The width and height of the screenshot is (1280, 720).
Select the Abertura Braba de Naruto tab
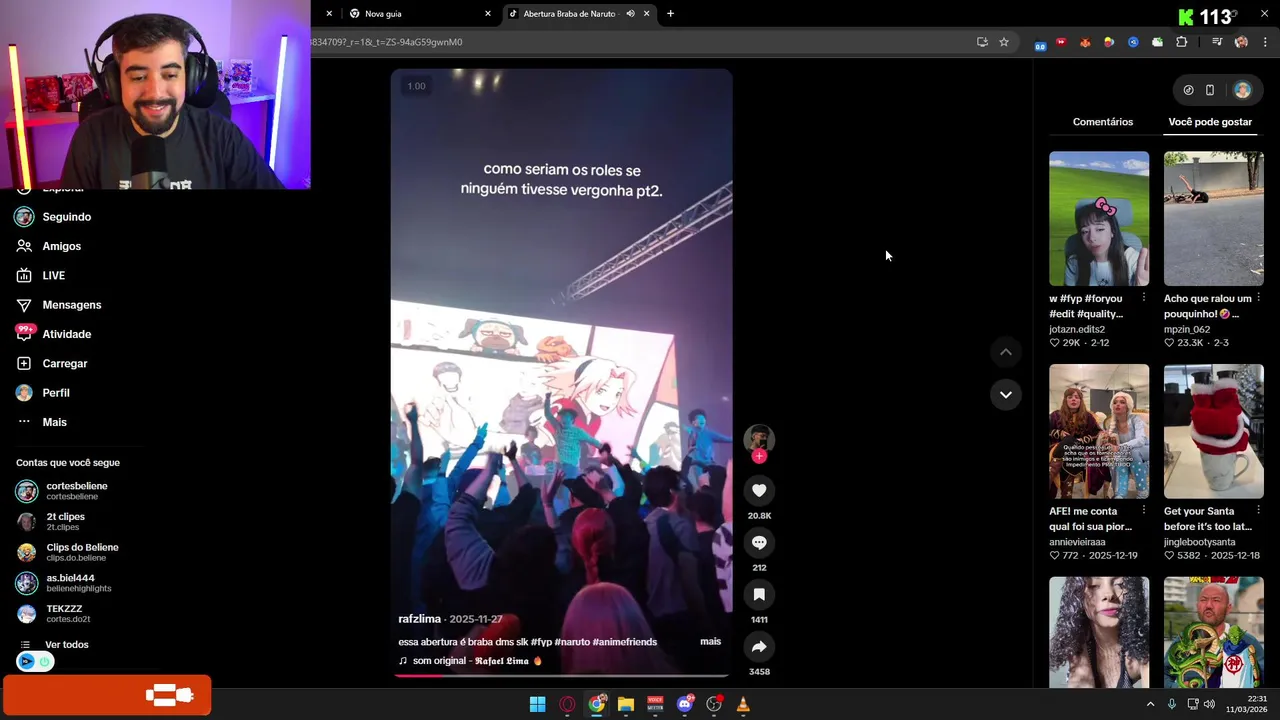pyautogui.click(x=578, y=14)
